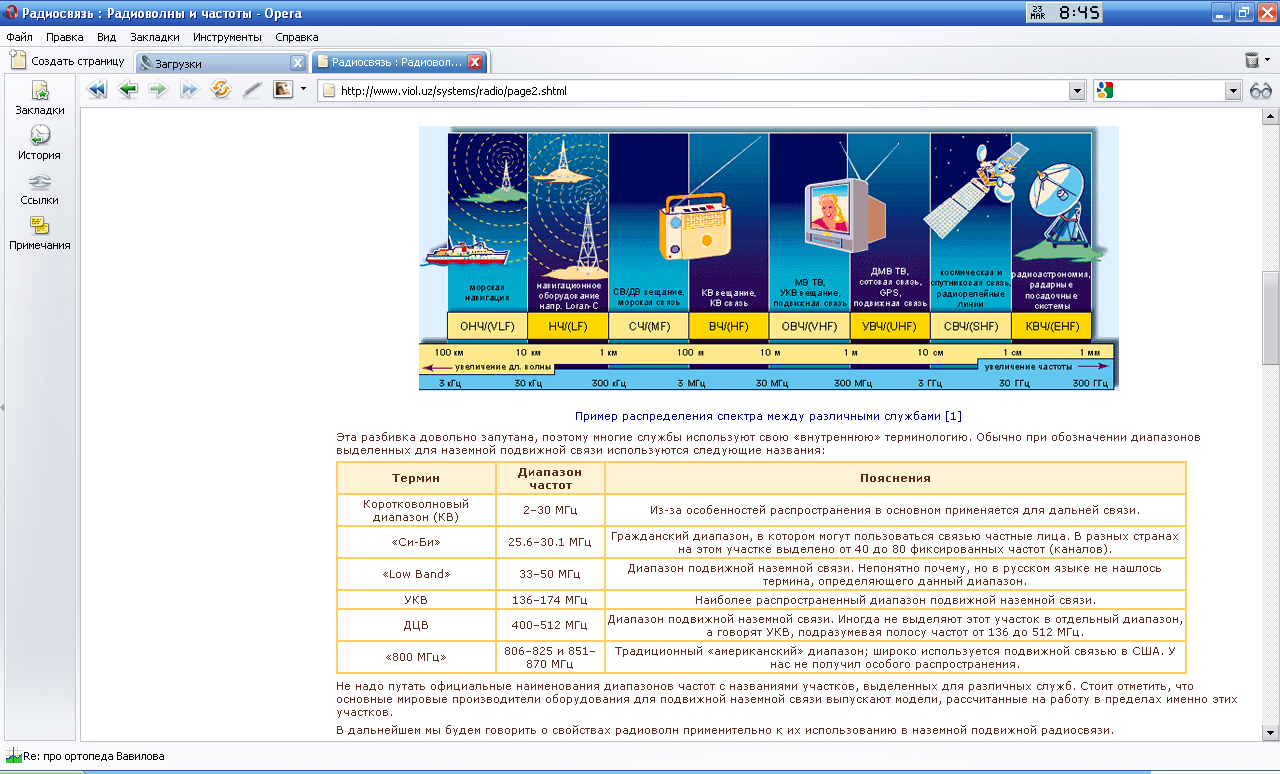Click the Создать страницу new page button

coord(68,61)
